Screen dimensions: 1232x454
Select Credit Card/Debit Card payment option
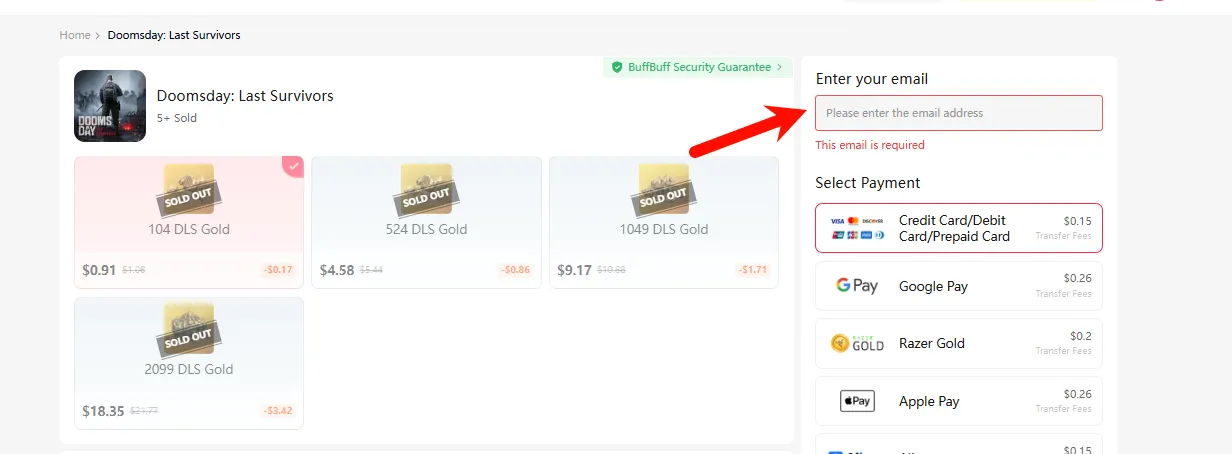pos(958,228)
